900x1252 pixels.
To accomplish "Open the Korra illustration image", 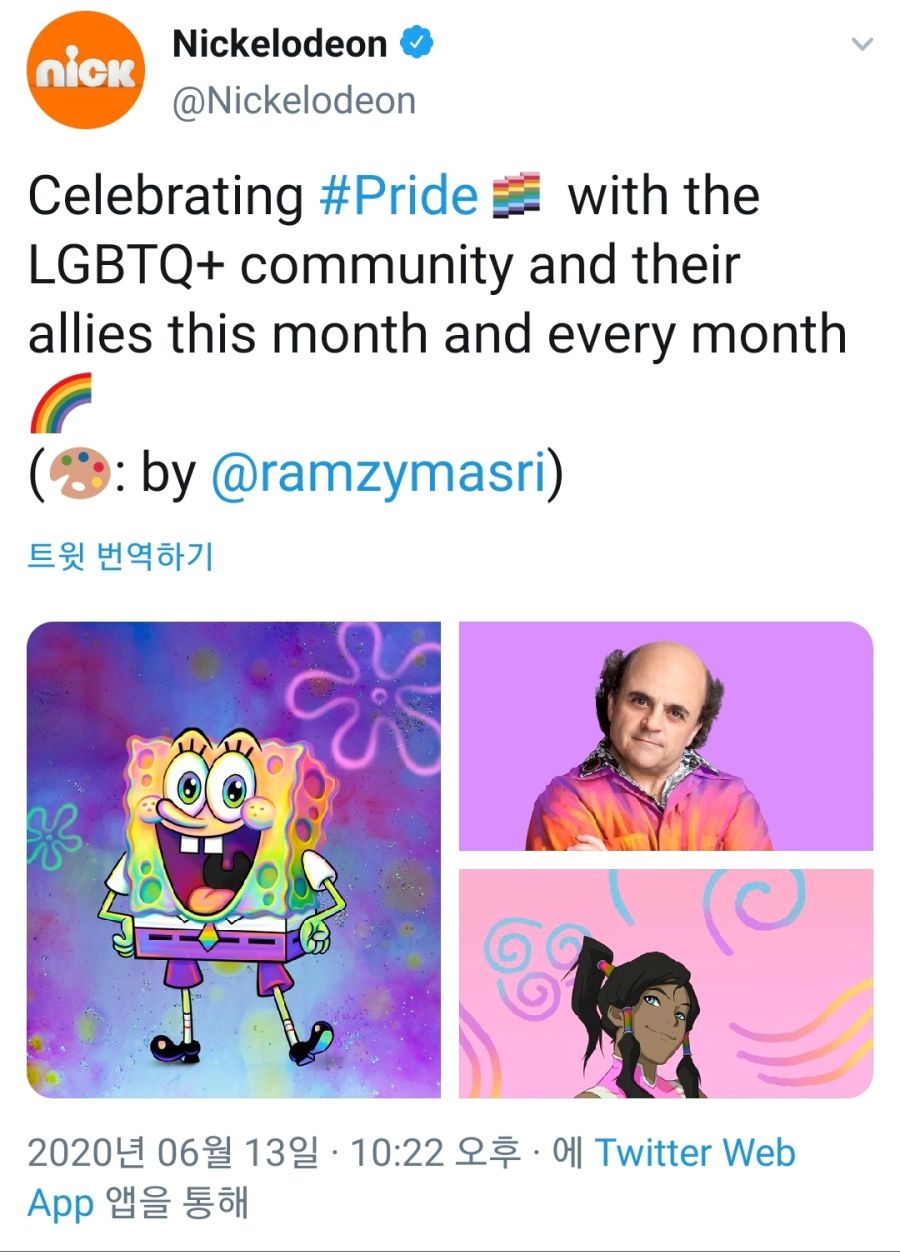I will [x=666, y=983].
